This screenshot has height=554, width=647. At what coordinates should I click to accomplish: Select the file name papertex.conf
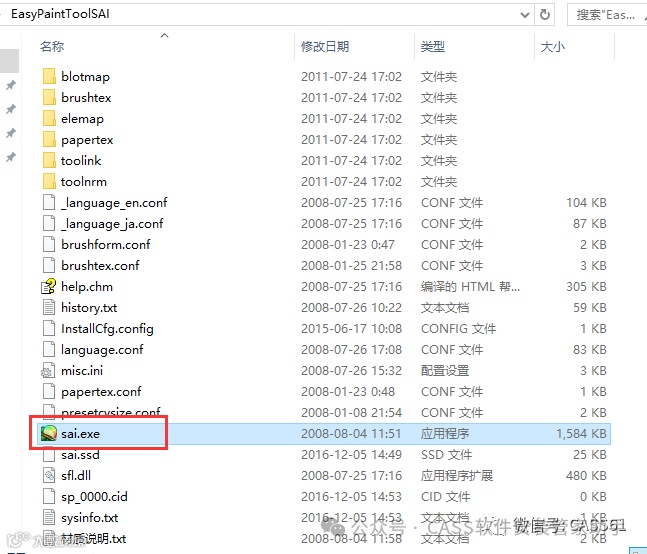click(101, 391)
